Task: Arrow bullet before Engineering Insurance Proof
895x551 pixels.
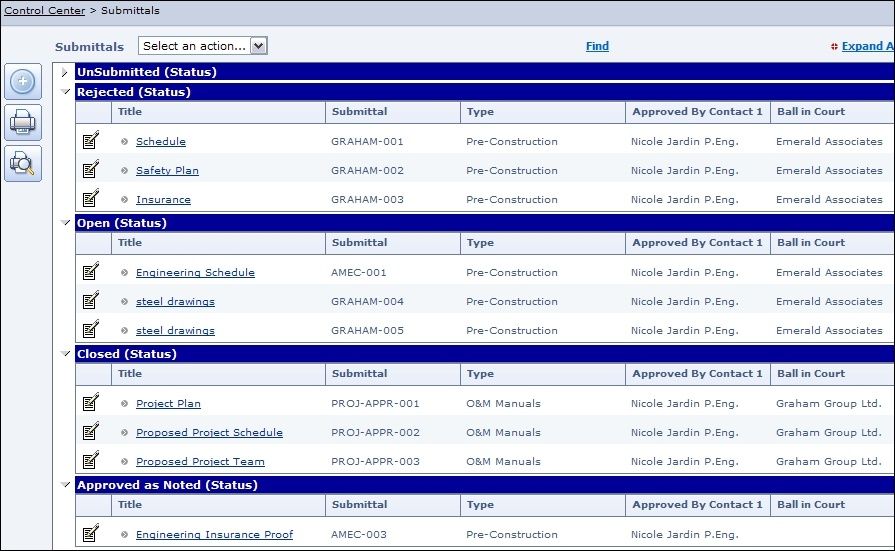Action: (x=124, y=535)
